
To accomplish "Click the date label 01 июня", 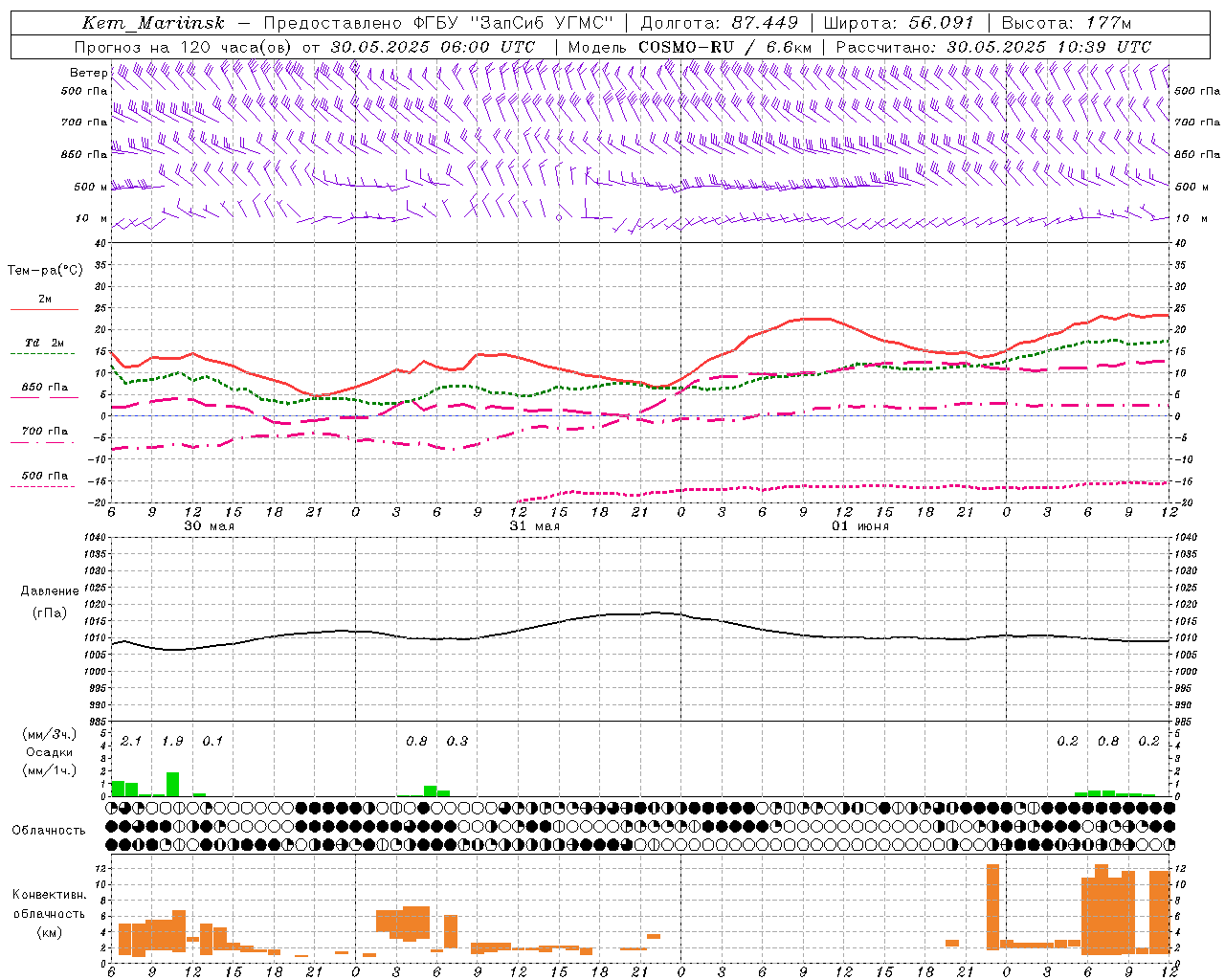I will pos(859,526).
